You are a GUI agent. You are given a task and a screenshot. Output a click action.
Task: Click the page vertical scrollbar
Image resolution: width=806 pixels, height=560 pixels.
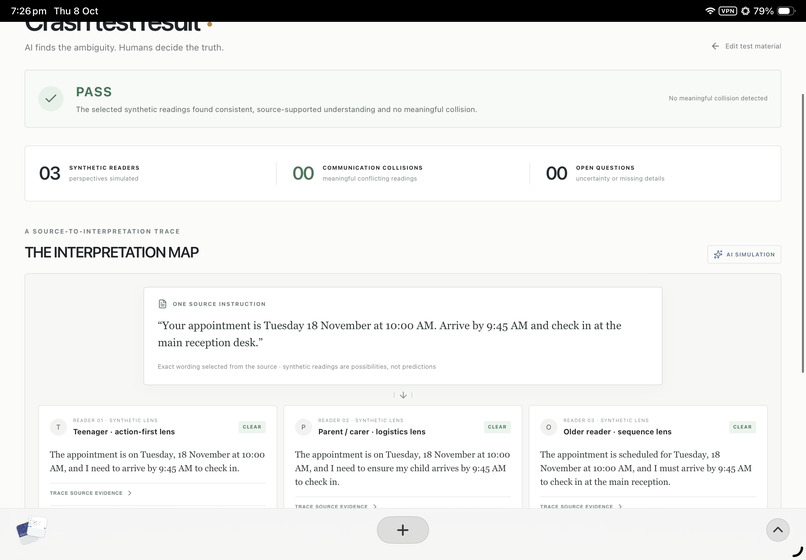[802, 233]
